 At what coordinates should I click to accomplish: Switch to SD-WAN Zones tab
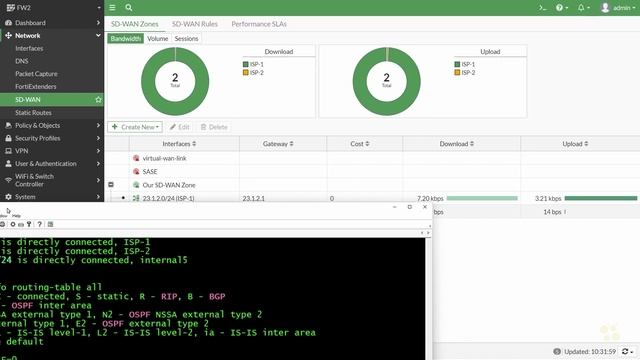[134, 24]
